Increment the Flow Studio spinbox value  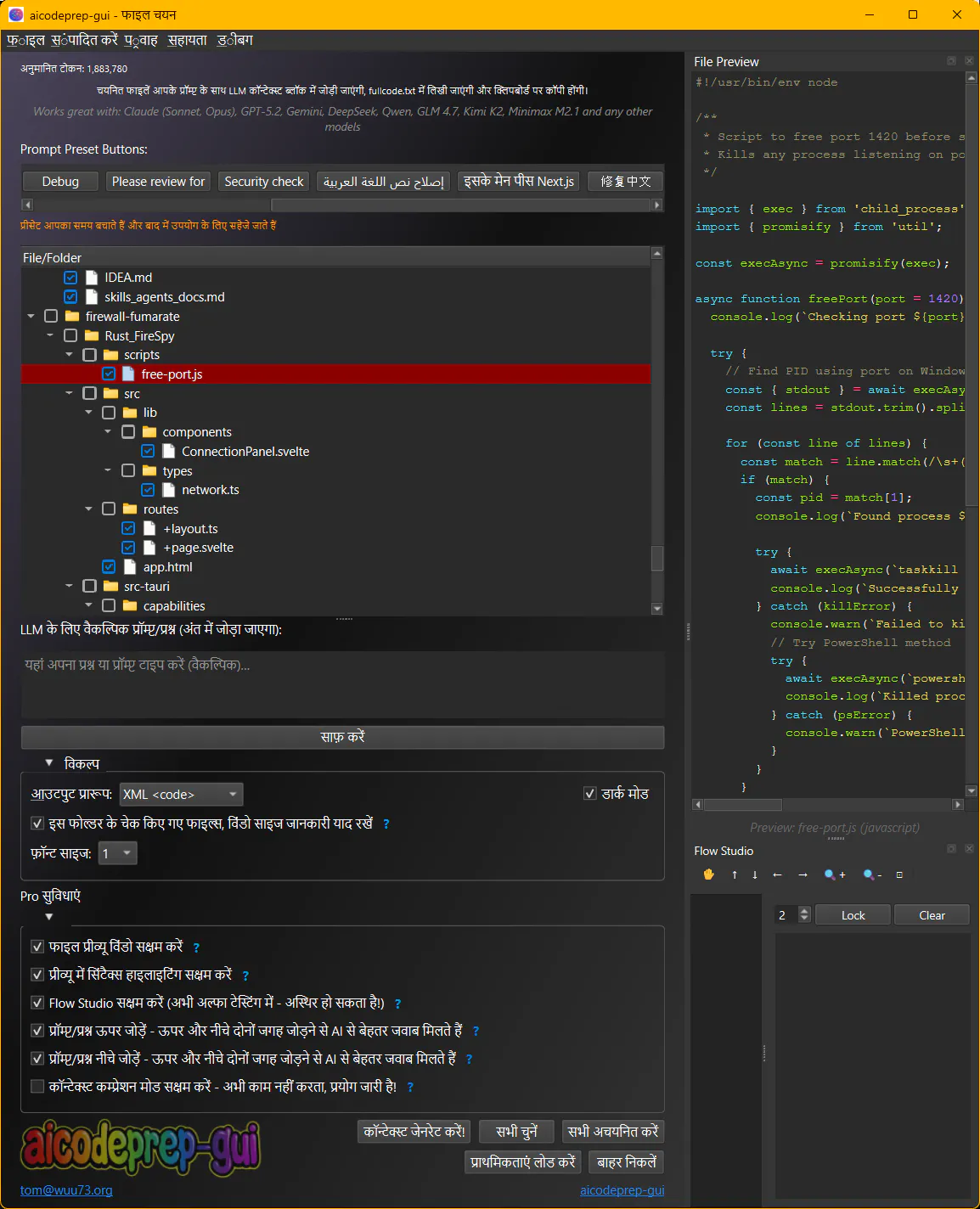tap(805, 910)
